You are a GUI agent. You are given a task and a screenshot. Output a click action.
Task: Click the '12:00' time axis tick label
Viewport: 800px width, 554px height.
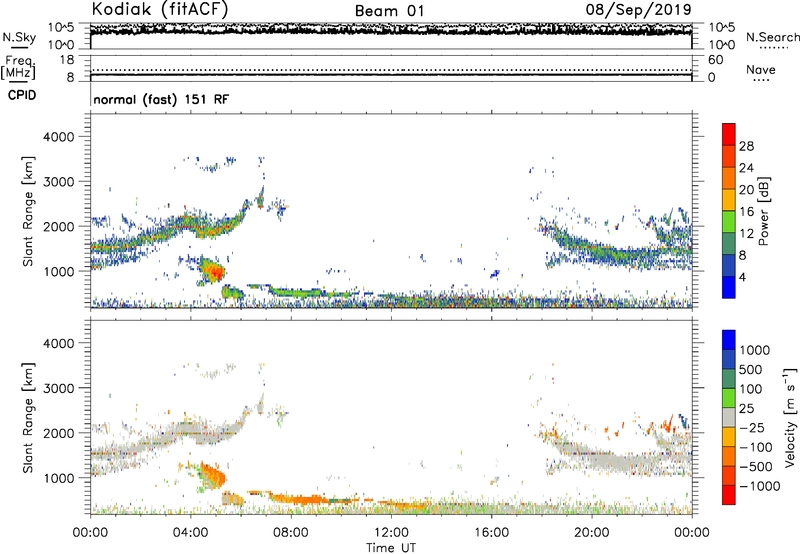391,533
